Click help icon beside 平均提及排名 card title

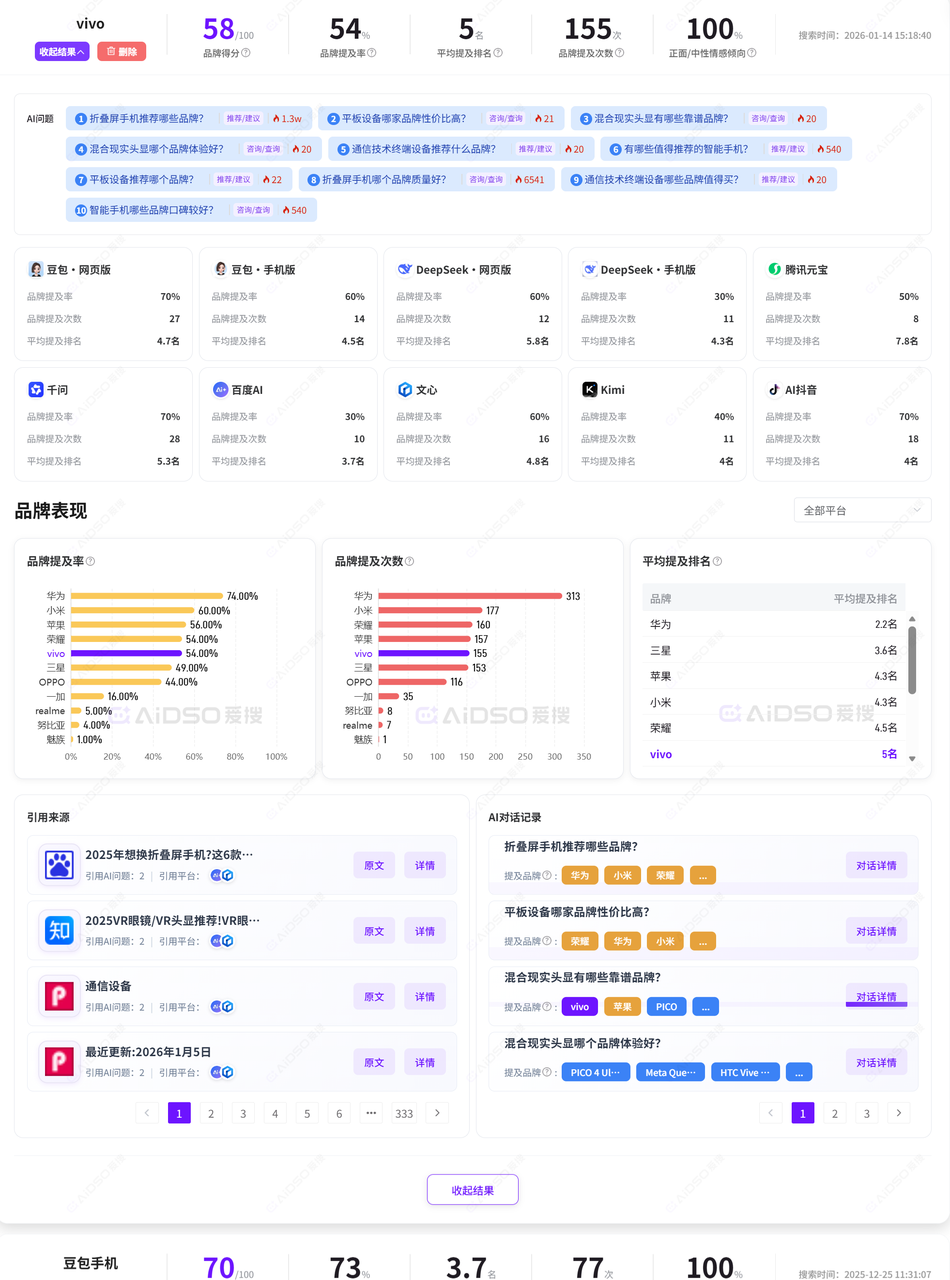point(717,562)
